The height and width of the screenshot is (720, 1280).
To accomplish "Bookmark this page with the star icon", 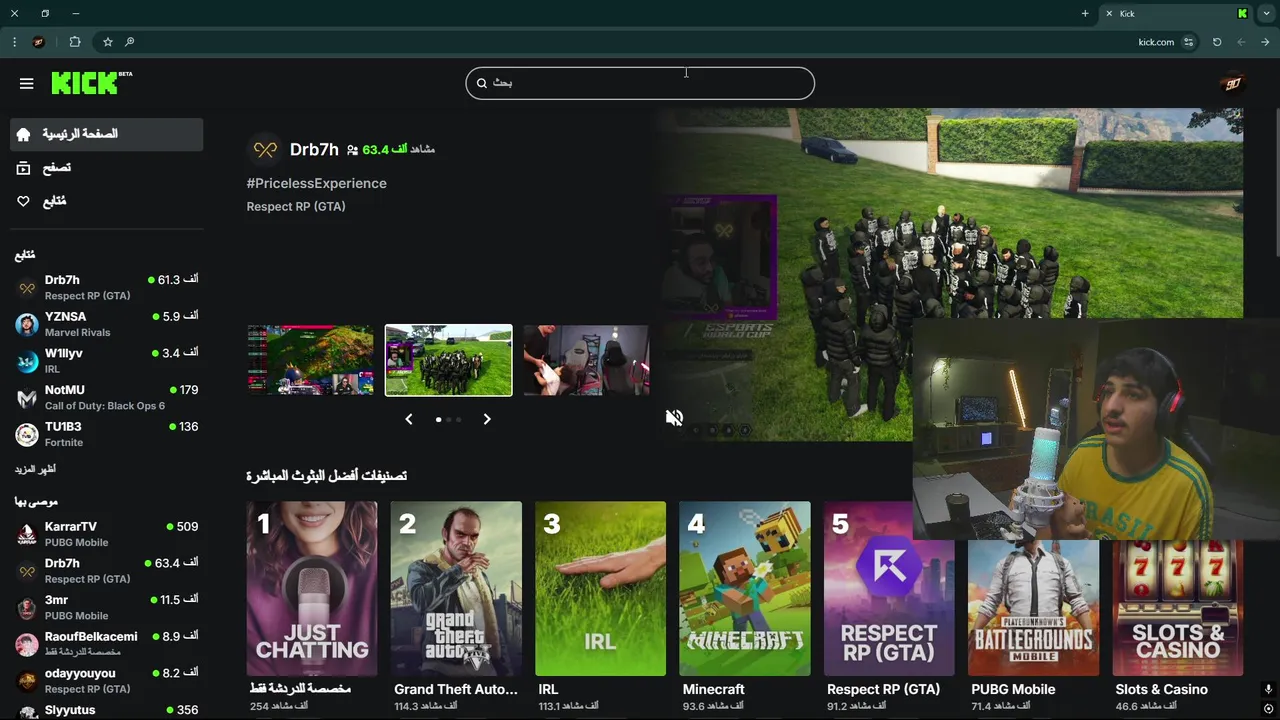I will click(107, 42).
